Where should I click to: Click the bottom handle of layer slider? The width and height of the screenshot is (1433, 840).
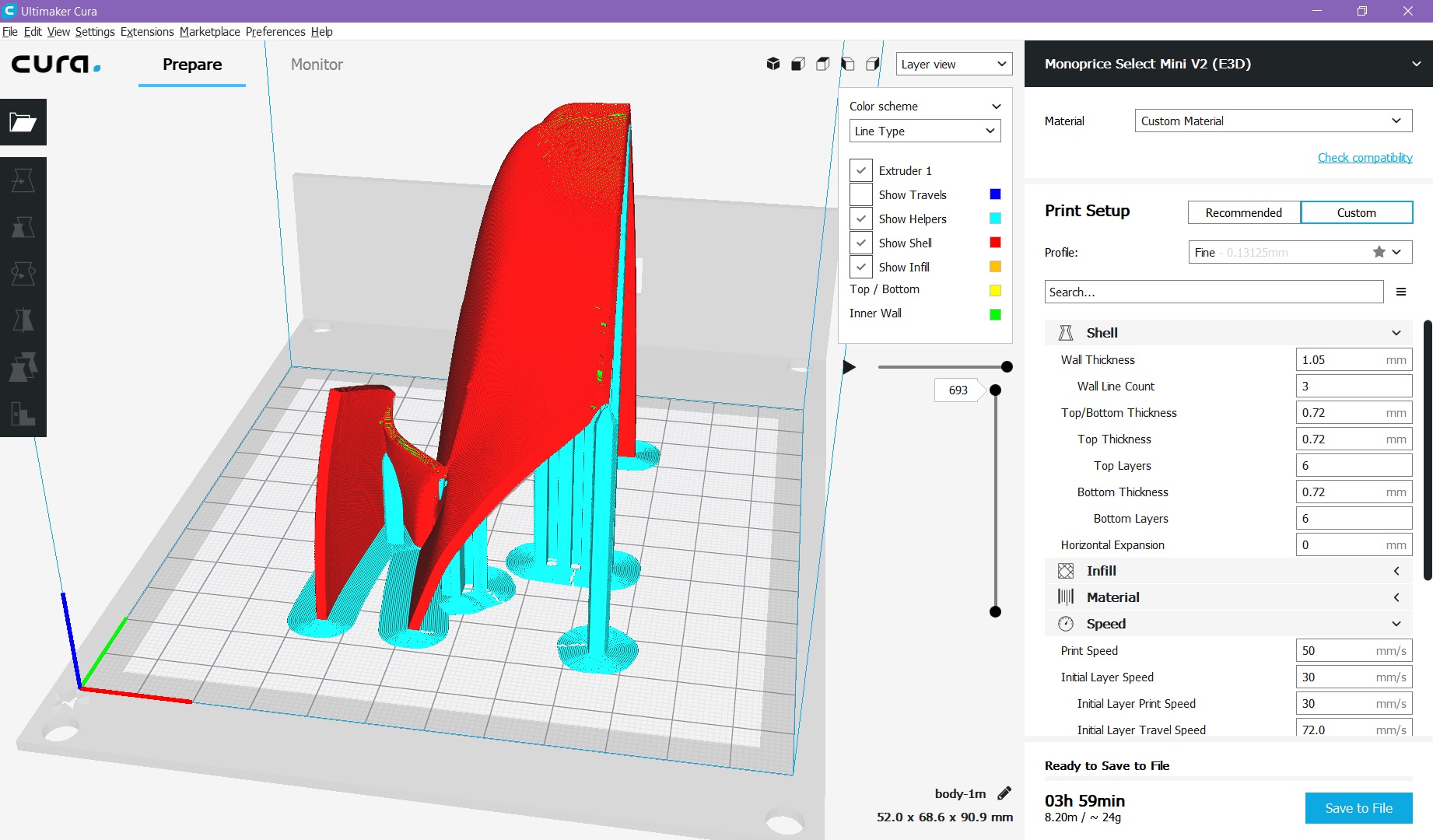click(995, 611)
